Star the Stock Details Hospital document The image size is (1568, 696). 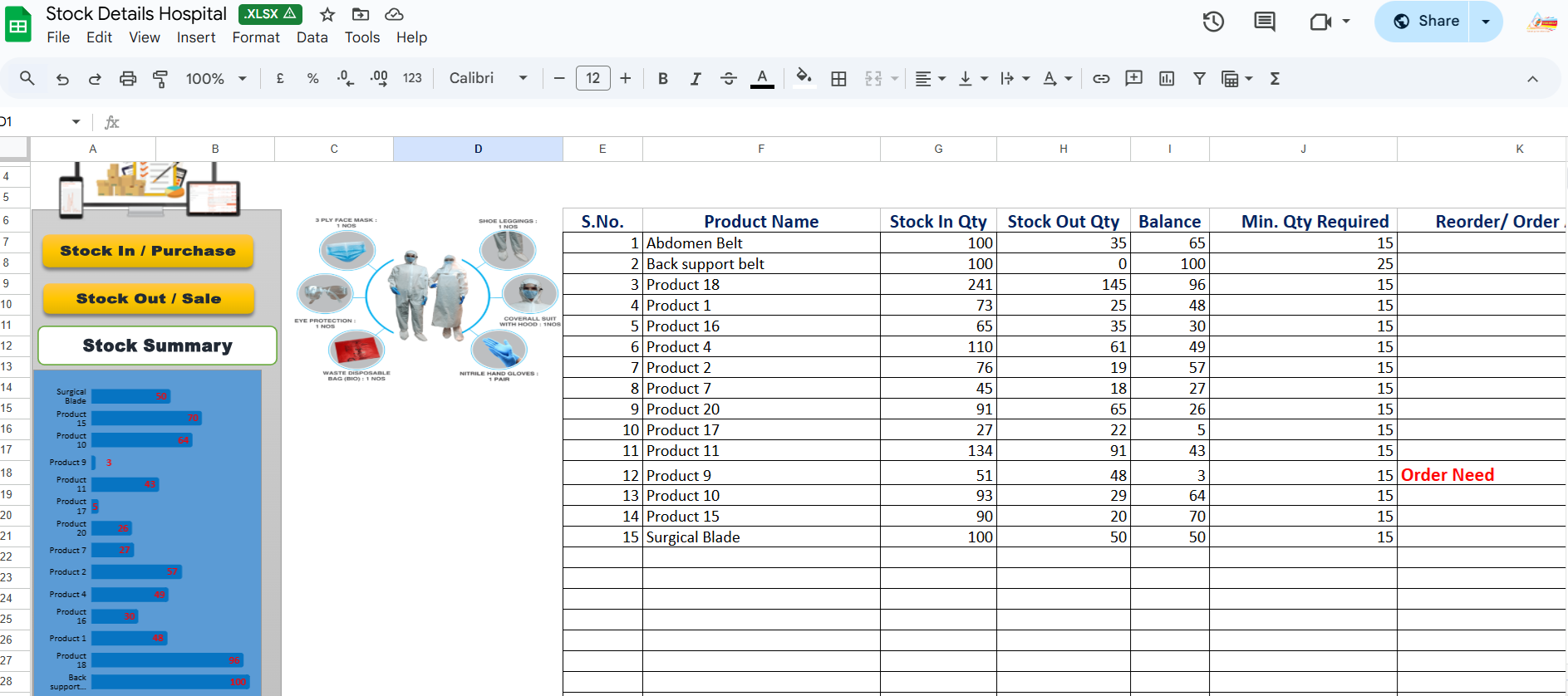[327, 14]
